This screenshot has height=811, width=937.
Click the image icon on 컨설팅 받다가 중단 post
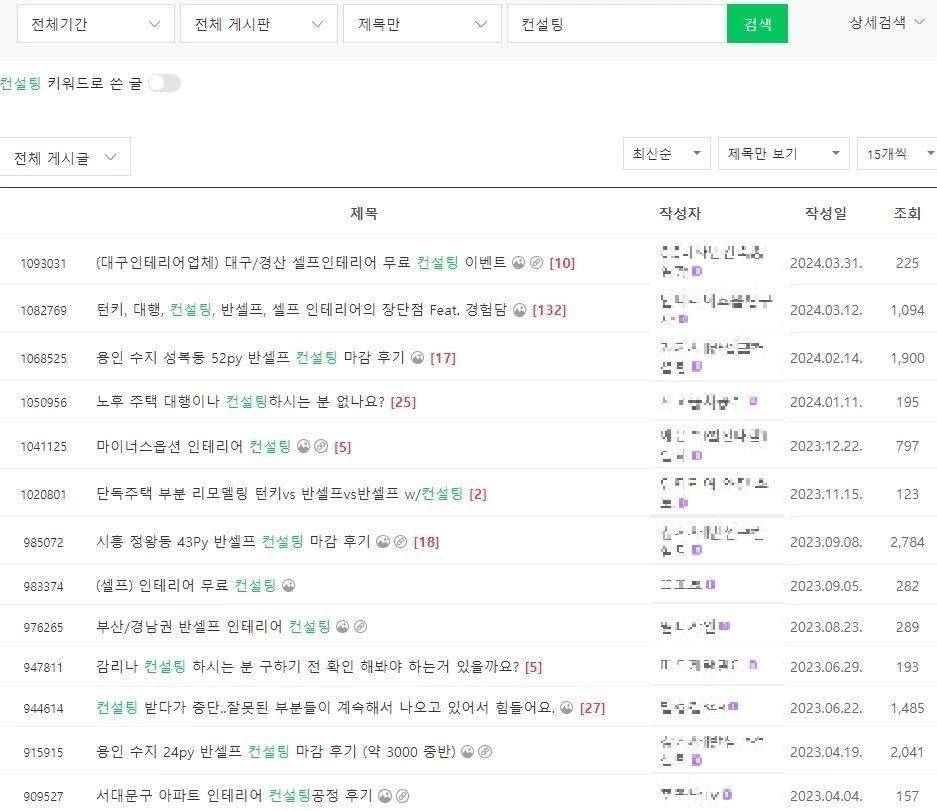point(567,708)
